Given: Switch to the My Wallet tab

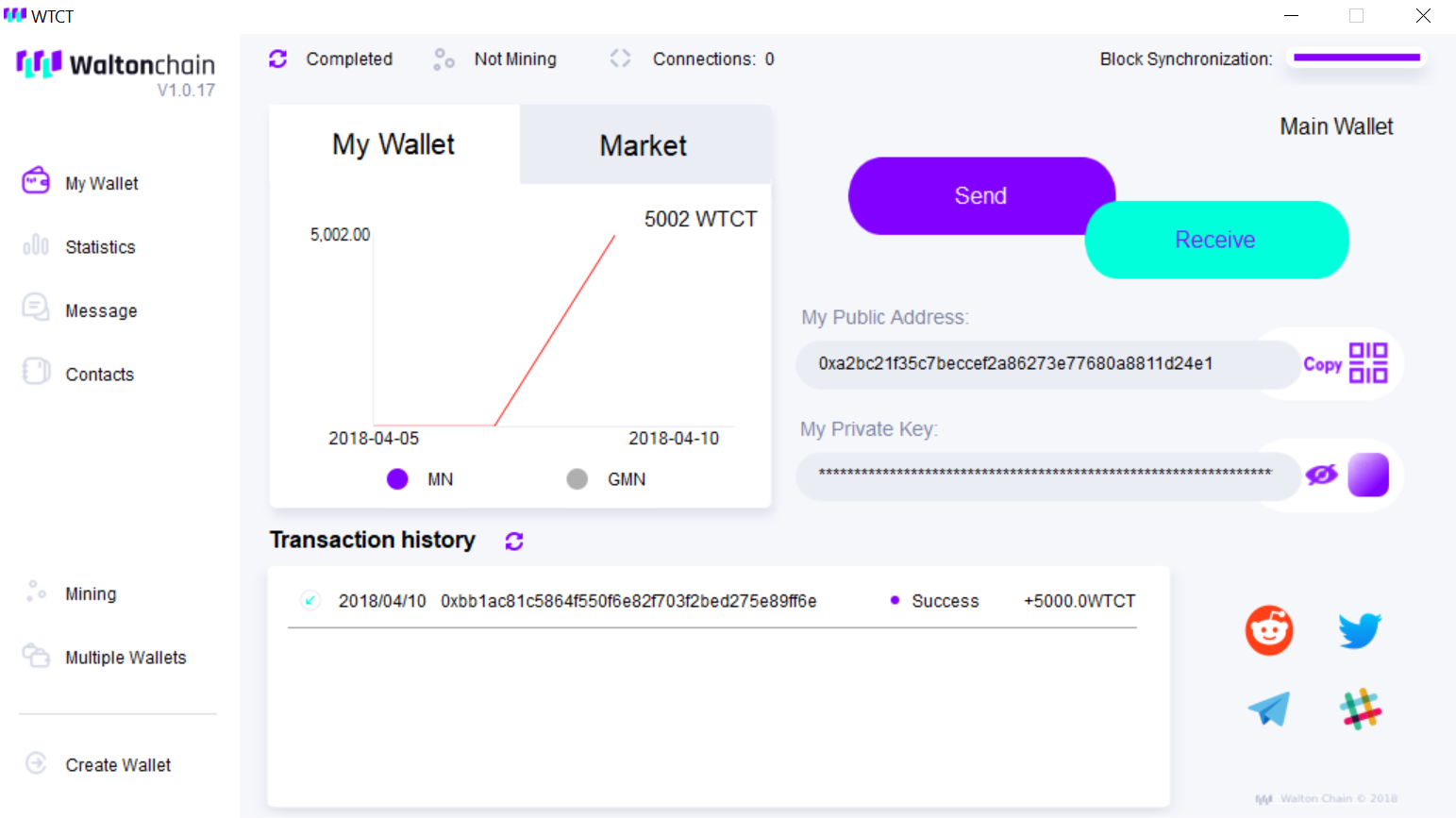Looking at the screenshot, I should pyautogui.click(x=393, y=144).
